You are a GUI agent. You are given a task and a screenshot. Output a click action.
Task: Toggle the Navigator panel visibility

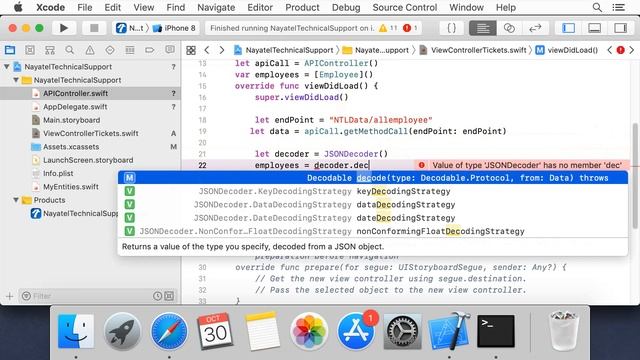[x=568, y=28]
